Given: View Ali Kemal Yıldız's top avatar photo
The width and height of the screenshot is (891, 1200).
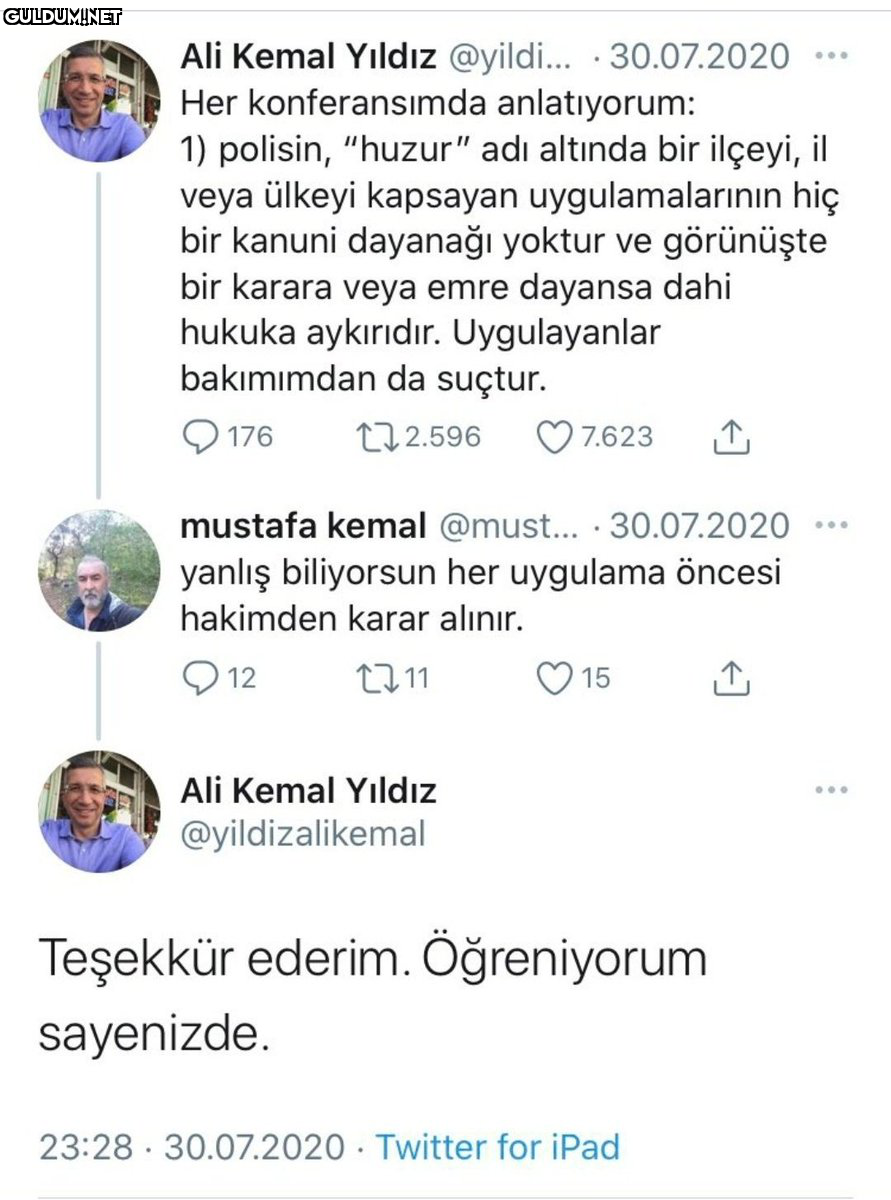Looking at the screenshot, I should pos(98,101).
